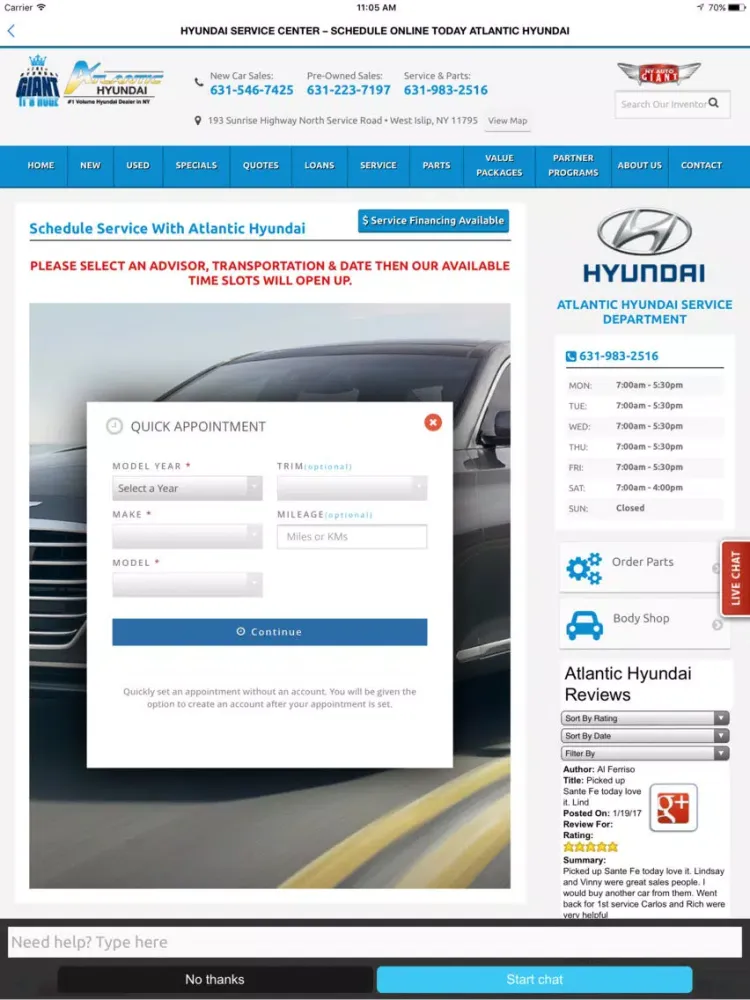Screen dimensions: 750x1000
Task: Click the Continue button
Action: pos(270,631)
